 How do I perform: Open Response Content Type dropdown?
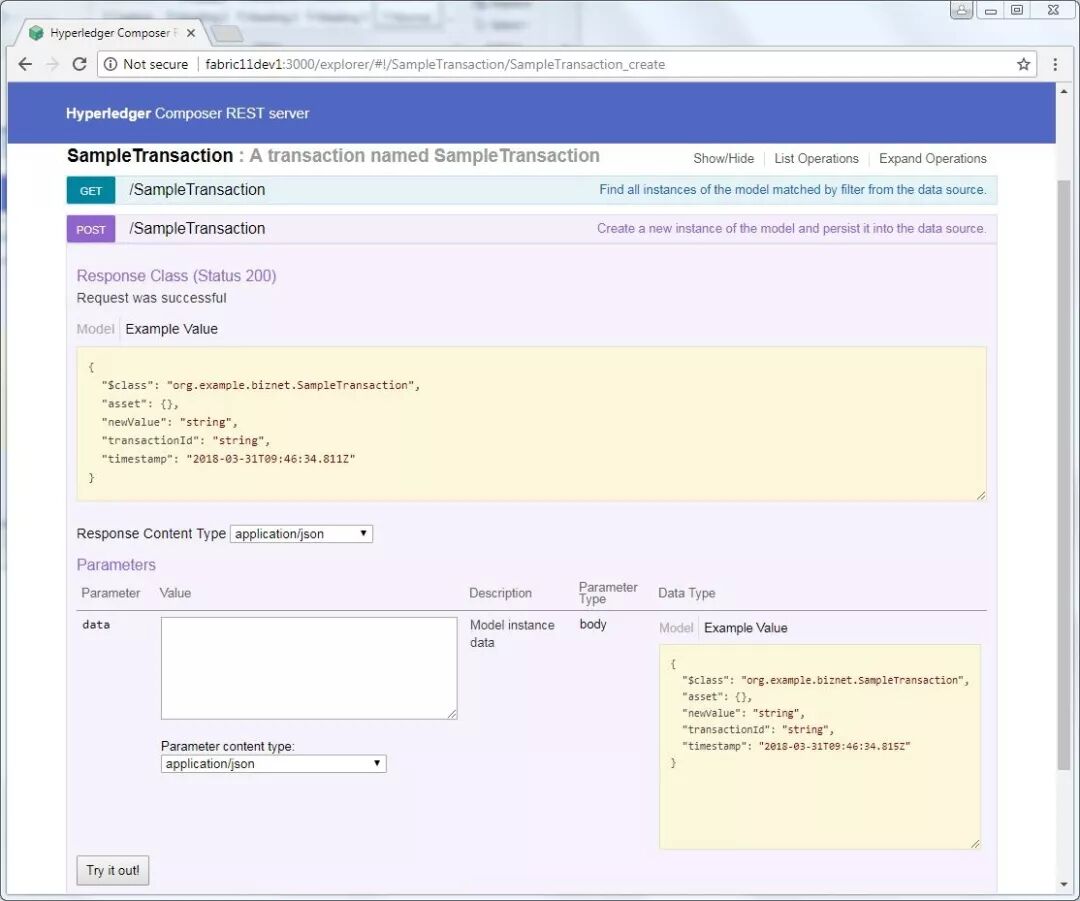point(301,534)
